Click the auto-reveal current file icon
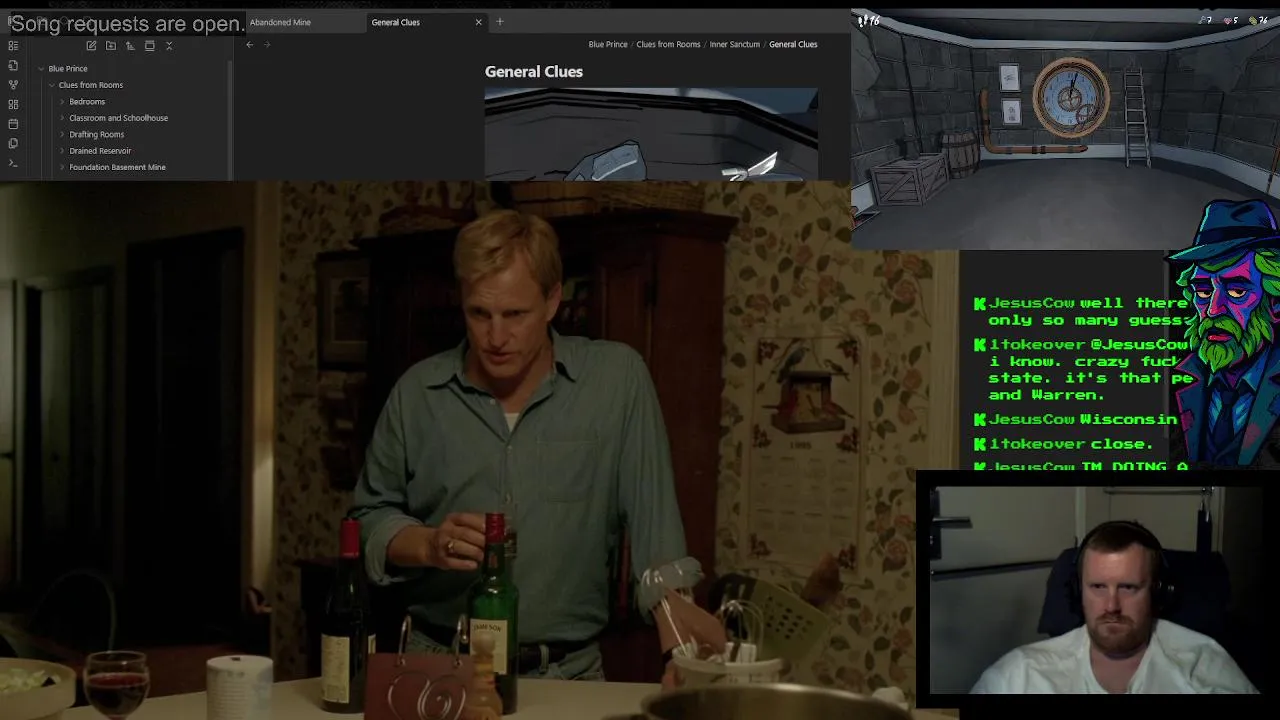 point(149,45)
